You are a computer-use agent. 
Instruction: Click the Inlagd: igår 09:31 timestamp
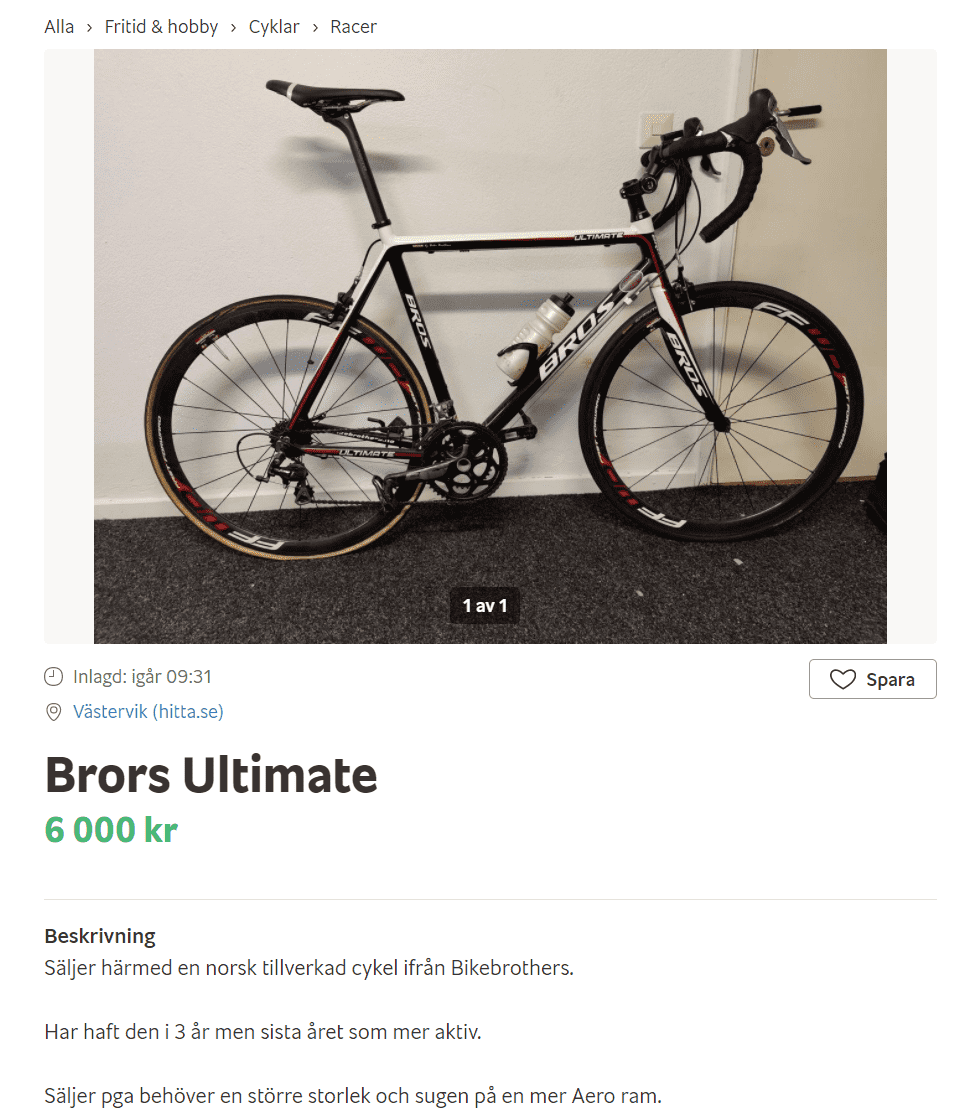[142, 677]
